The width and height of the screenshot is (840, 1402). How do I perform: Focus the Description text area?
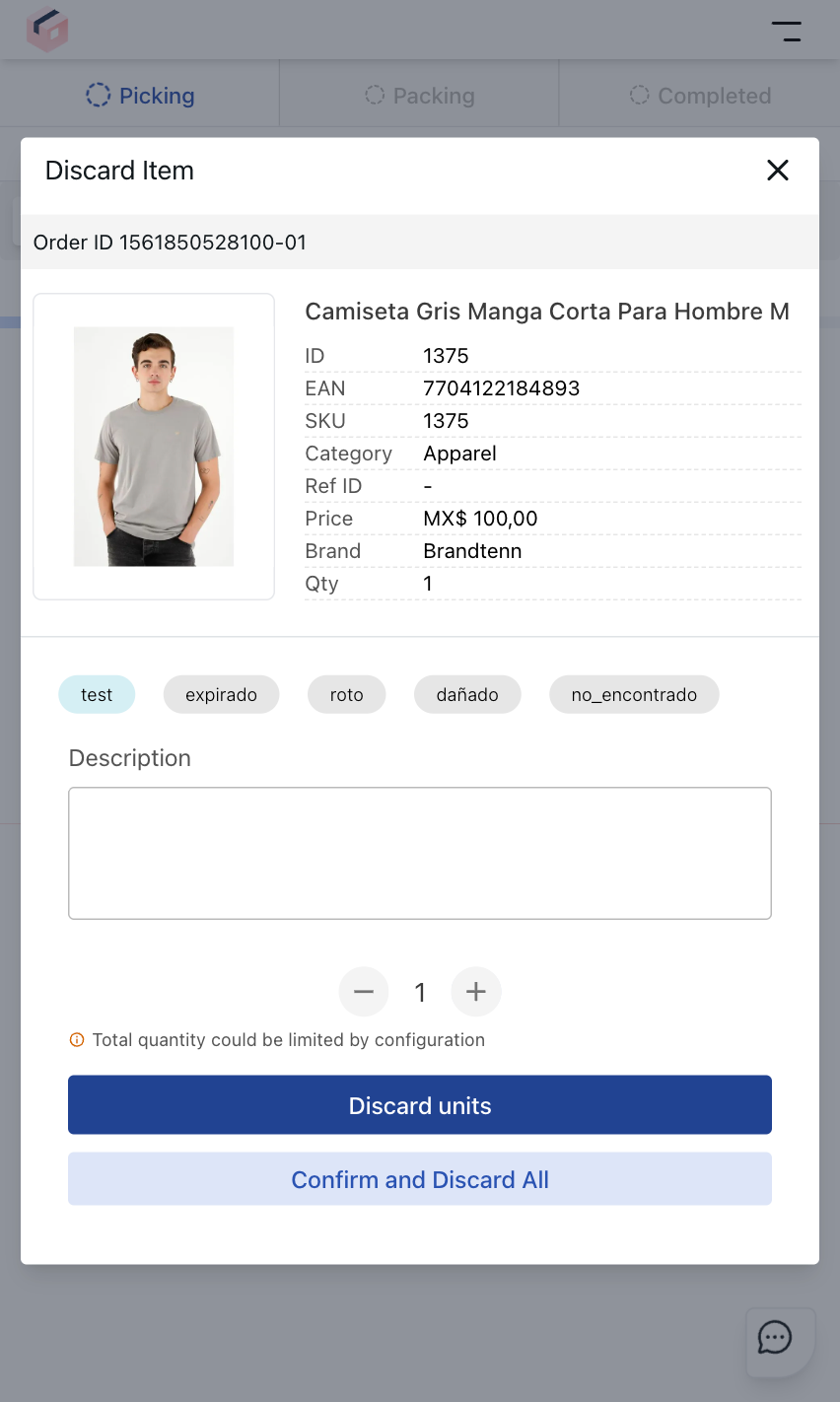[420, 853]
